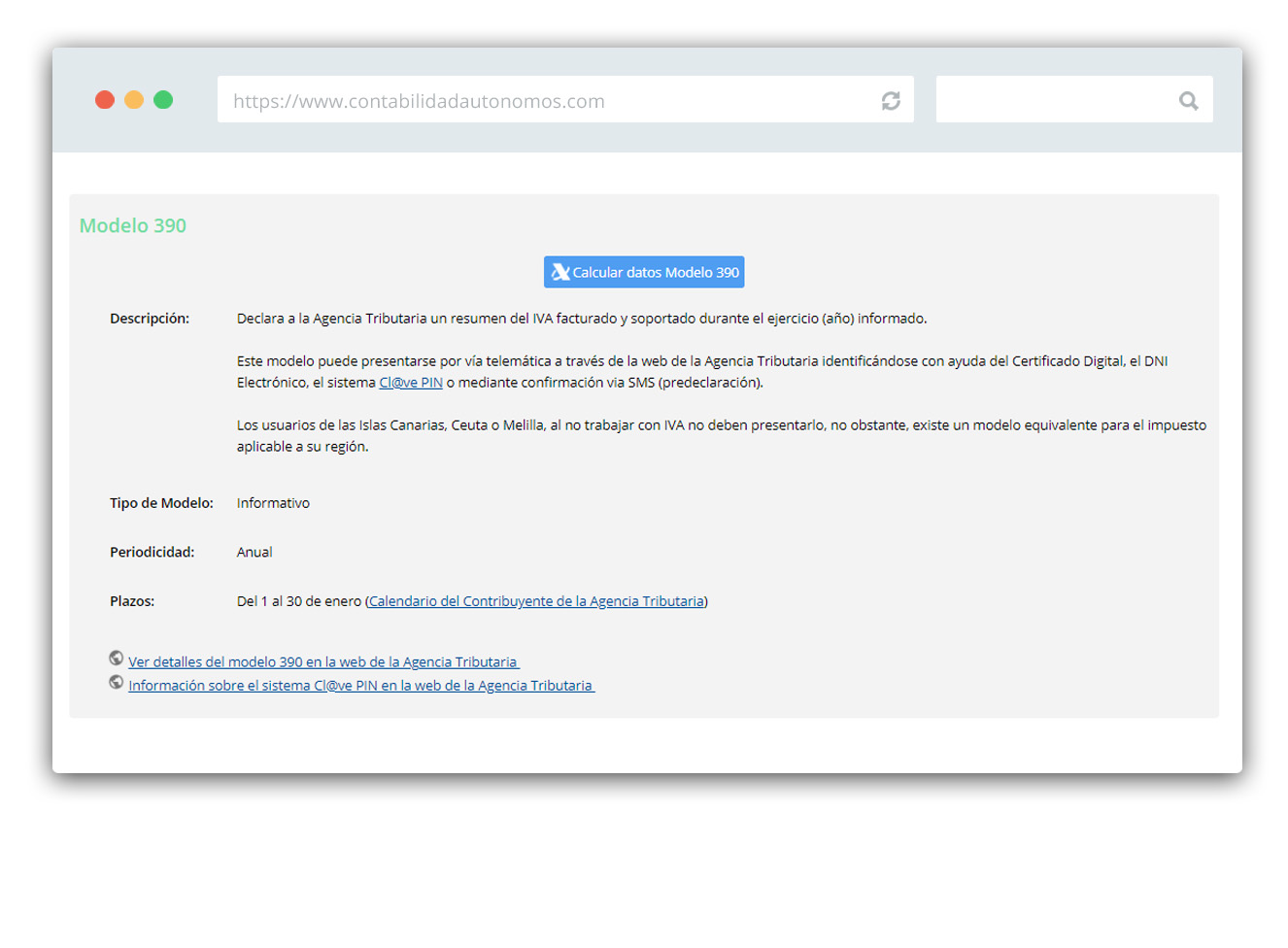
Task: Click sentence starting 'Declara a la Agencia Tributaria'
Action: click(582, 319)
